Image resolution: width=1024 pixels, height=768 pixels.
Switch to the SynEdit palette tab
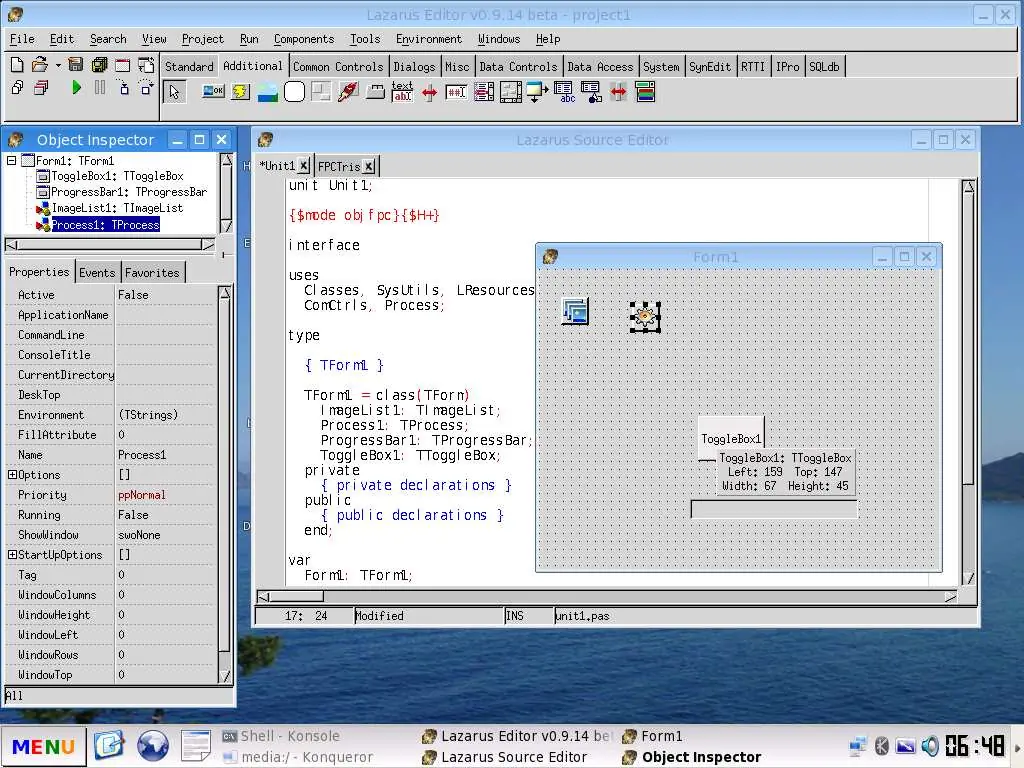(x=710, y=67)
